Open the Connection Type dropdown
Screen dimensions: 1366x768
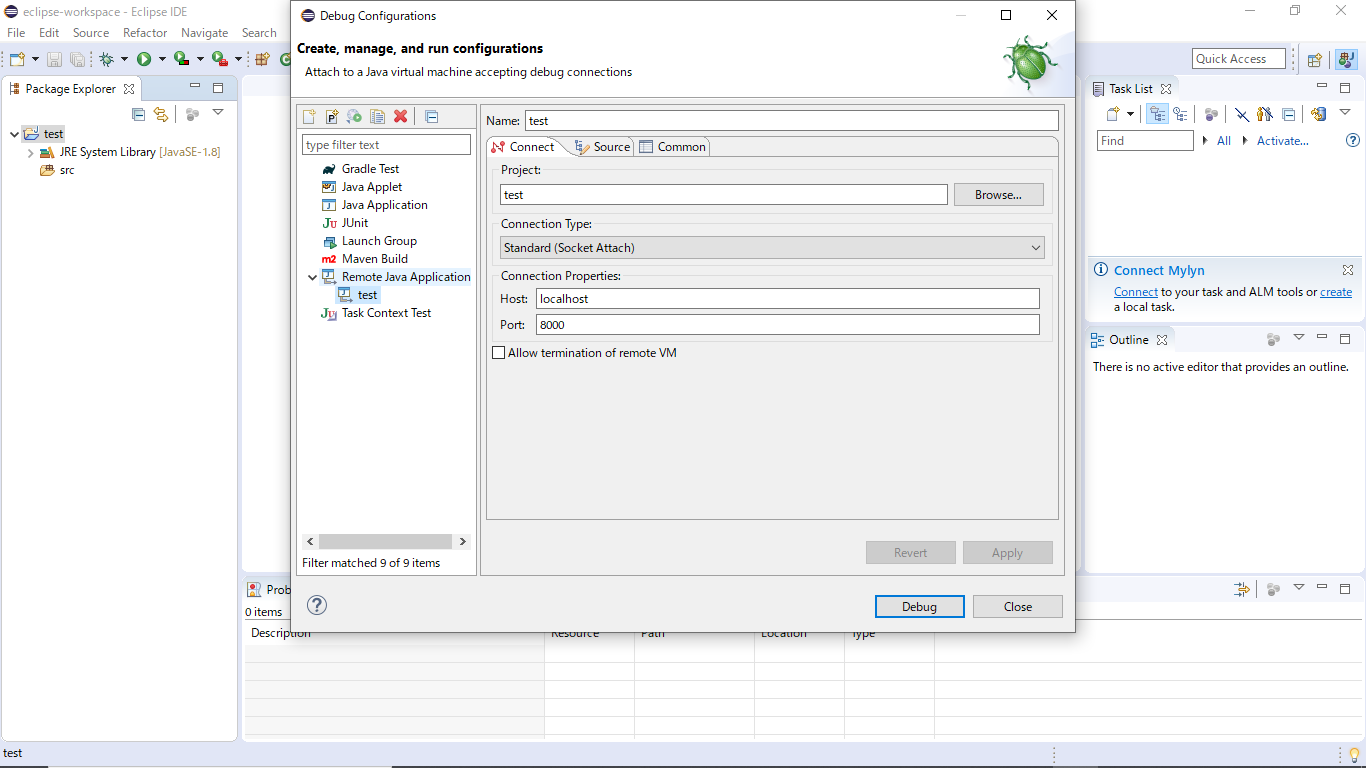pos(772,248)
